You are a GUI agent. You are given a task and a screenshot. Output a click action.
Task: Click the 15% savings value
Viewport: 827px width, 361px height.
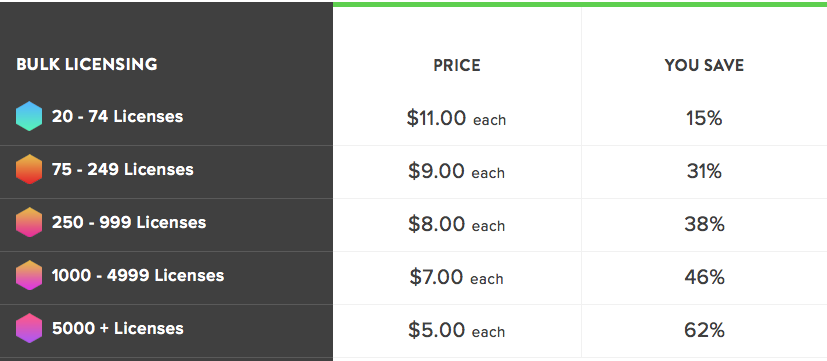coord(704,118)
